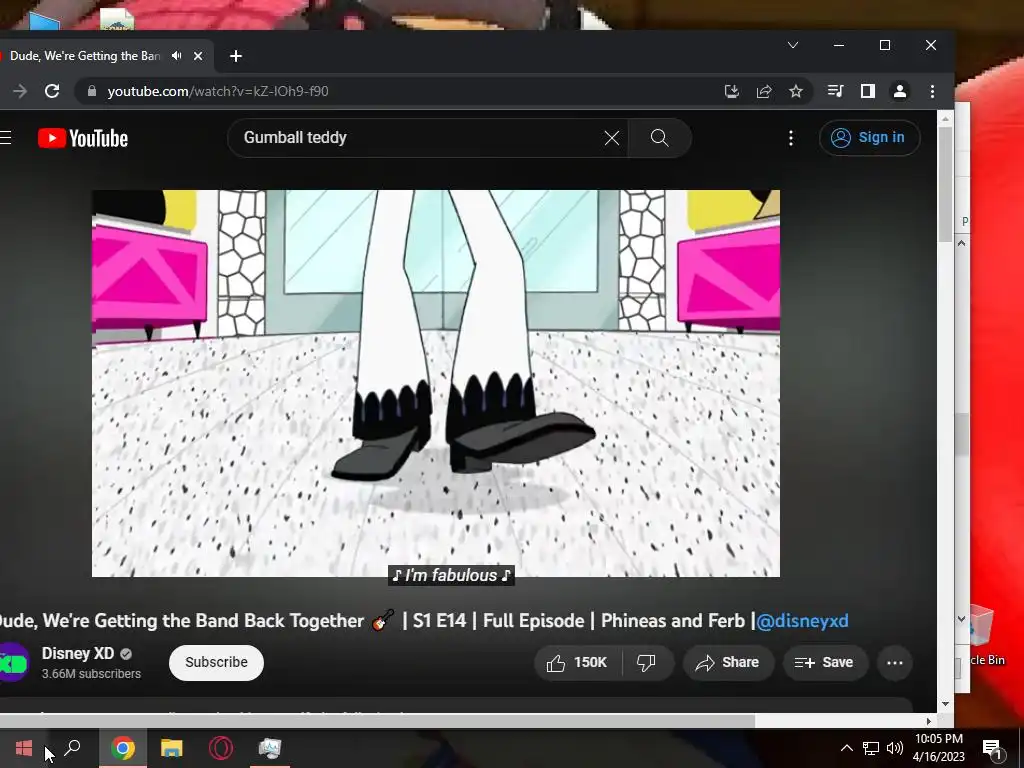Click the YouTube logo

point(83,138)
